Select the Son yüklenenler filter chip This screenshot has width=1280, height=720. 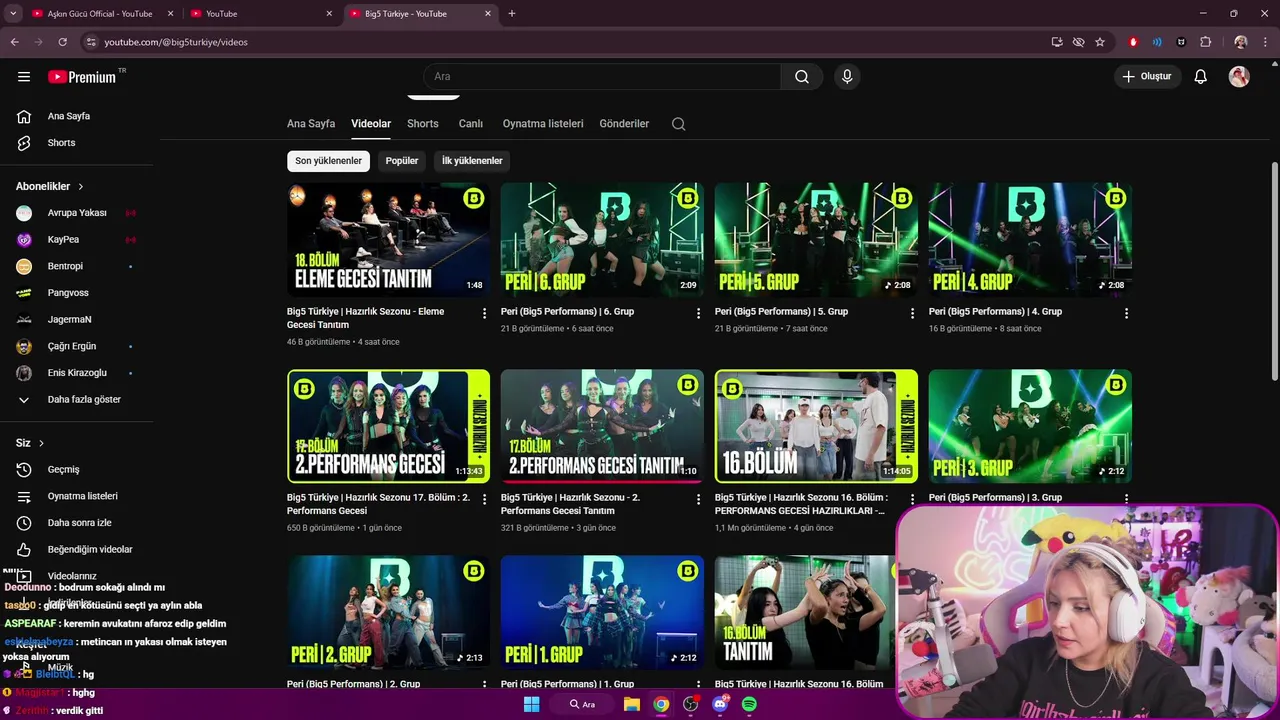(x=328, y=161)
